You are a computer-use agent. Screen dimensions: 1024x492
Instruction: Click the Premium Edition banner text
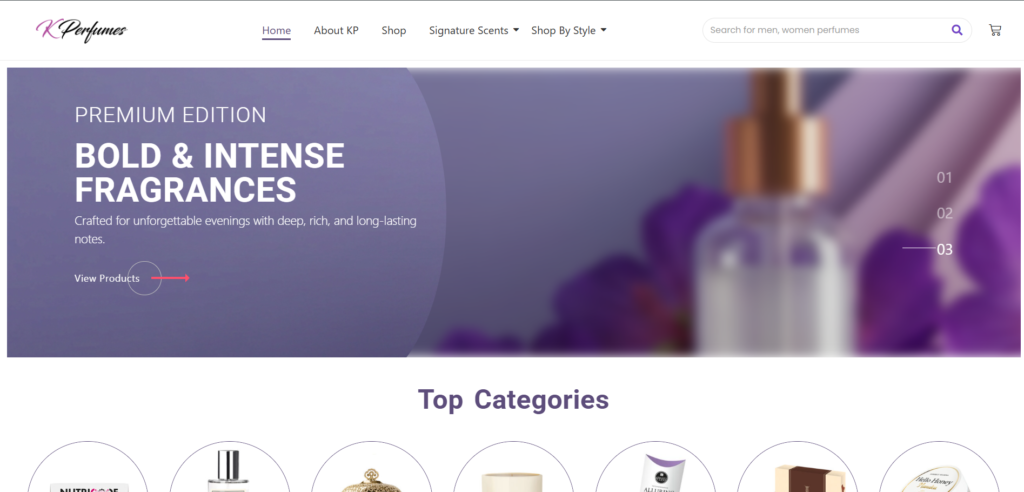pos(170,115)
